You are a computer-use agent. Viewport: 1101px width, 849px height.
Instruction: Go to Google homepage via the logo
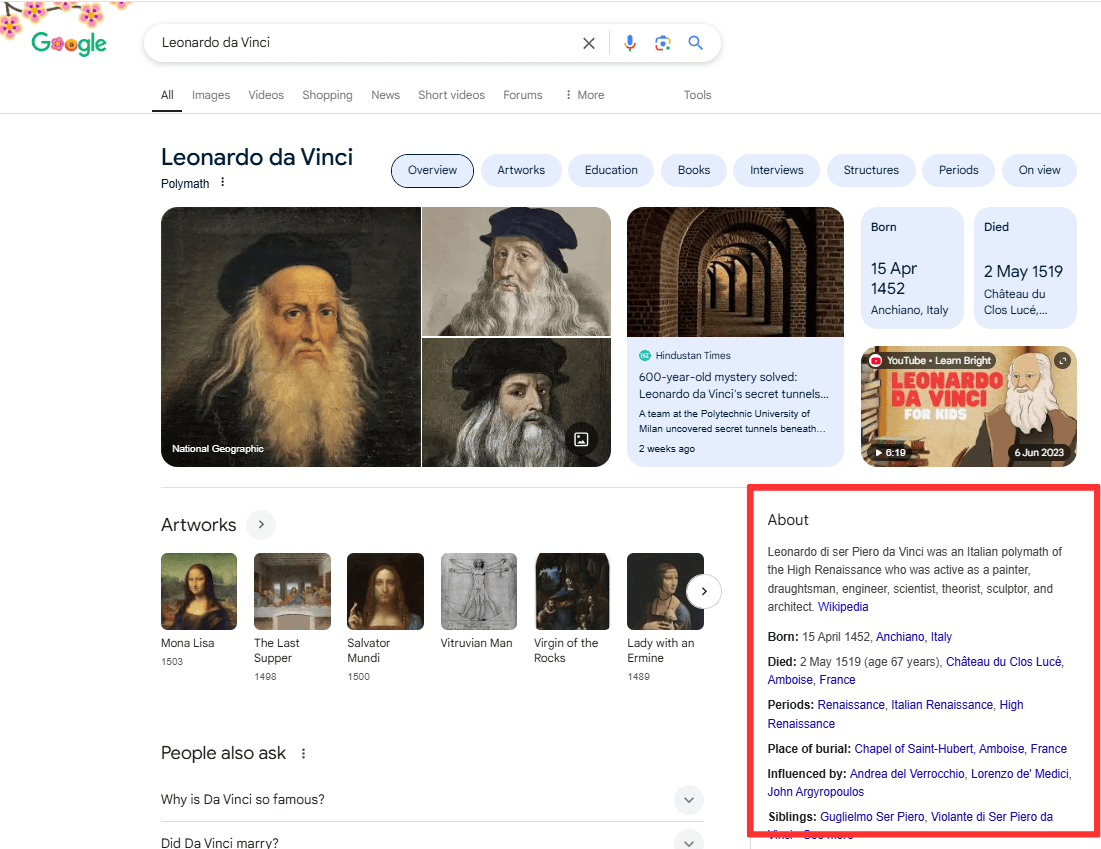69,44
